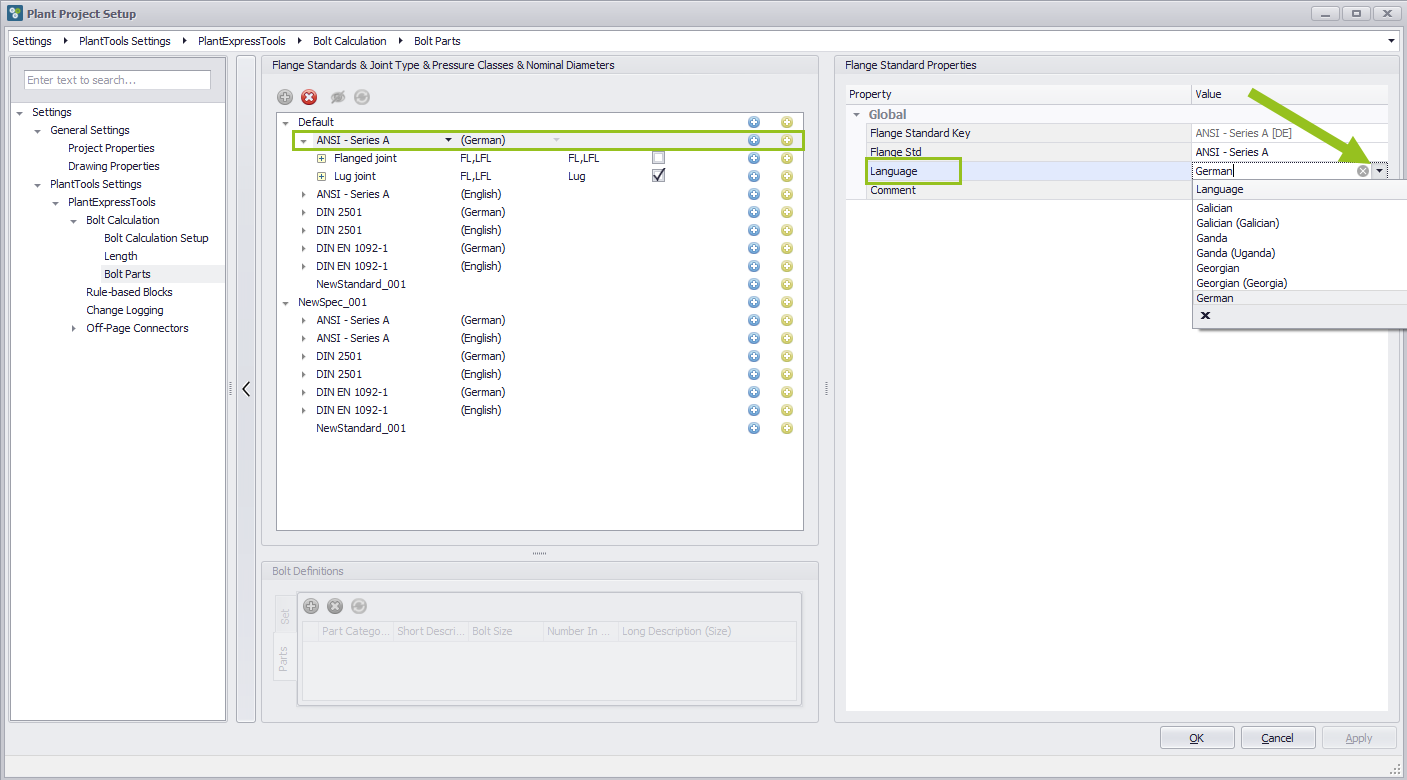The height and width of the screenshot is (780, 1407).
Task: Switch to the Set vertical tab
Action: point(285,617)
